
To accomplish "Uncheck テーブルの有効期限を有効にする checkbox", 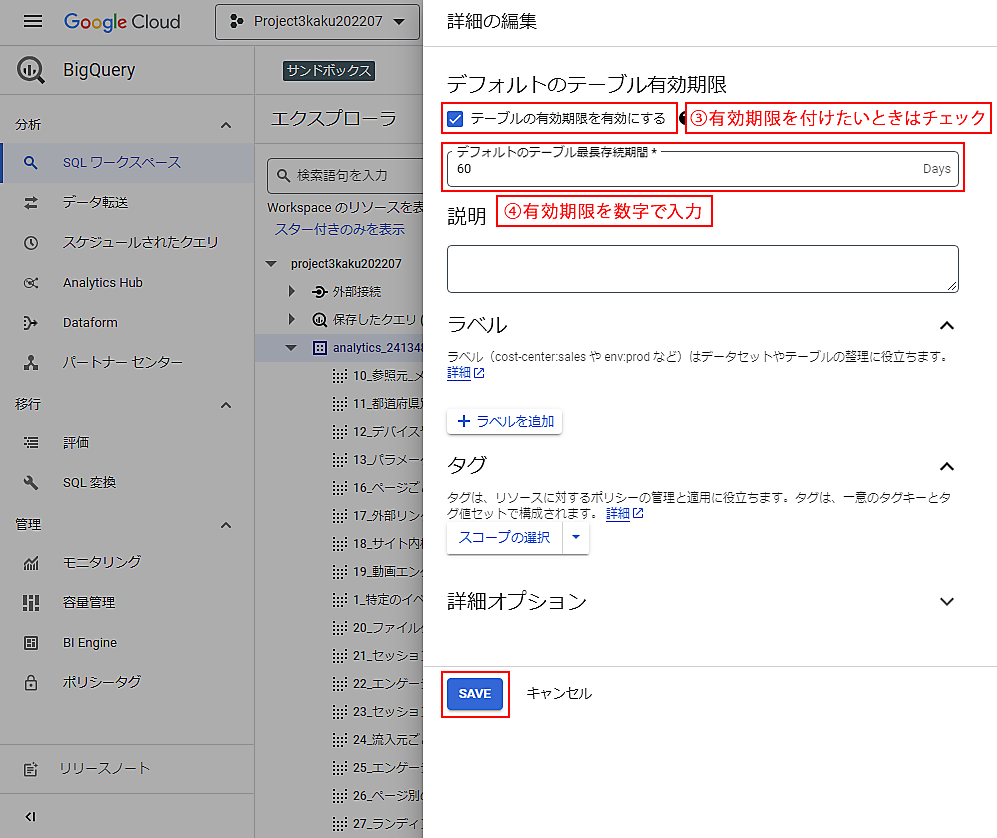I will pos(456,119).
